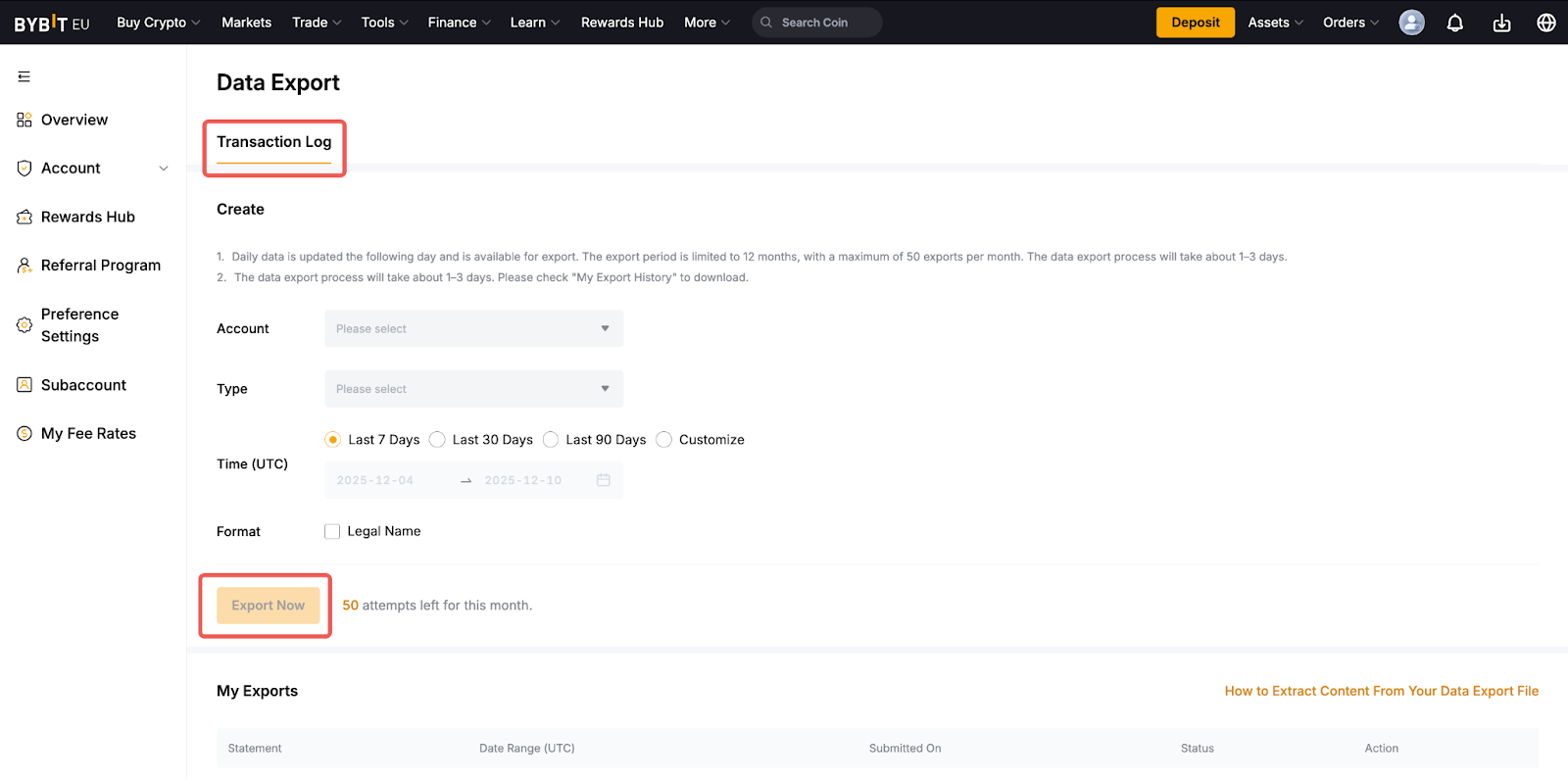Viewport: 1568px width, 779px height.
Task: Click the calendar icon in date range
Action: (604, 480)
